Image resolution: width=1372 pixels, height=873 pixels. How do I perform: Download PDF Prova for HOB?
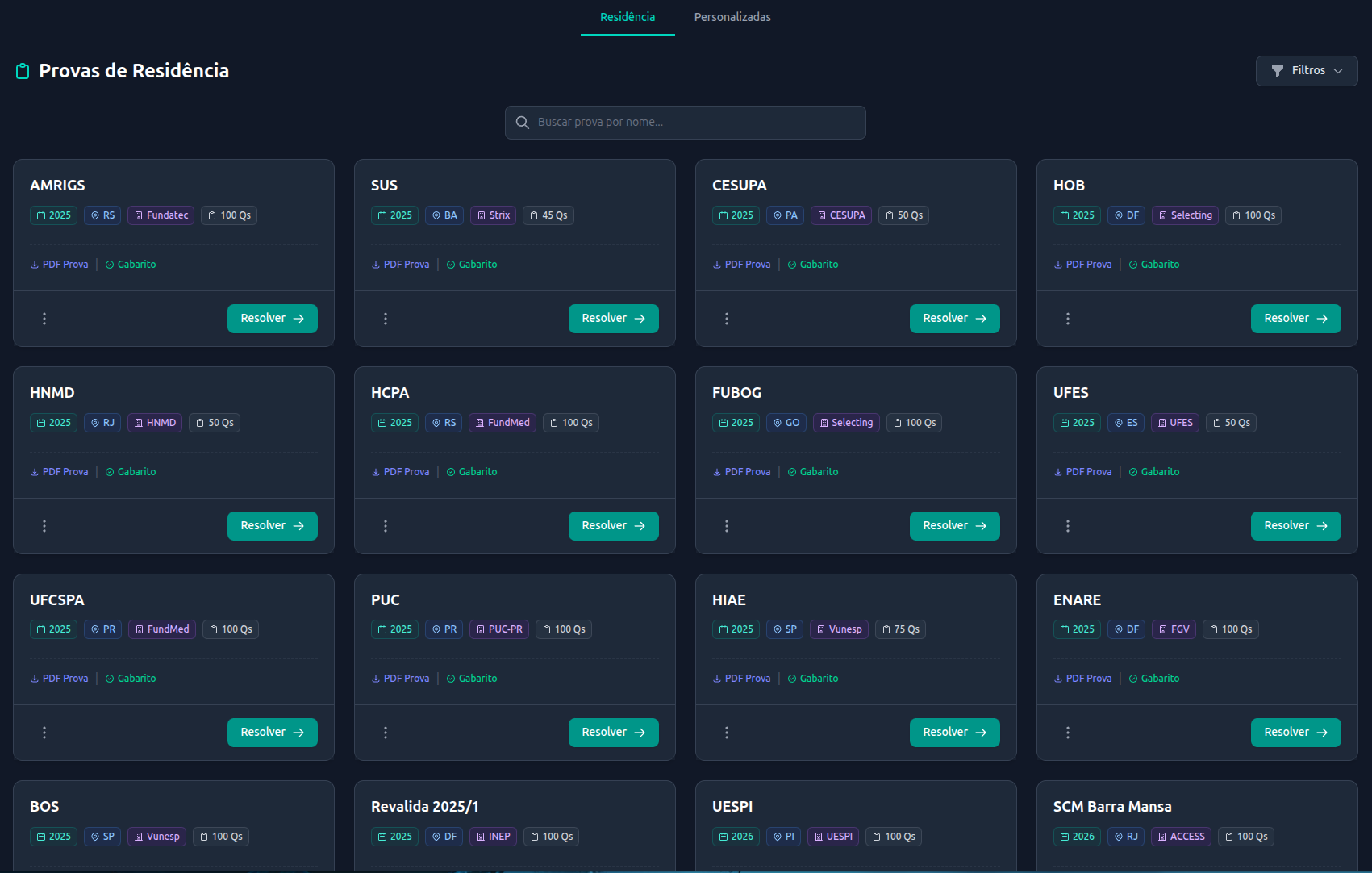point(1082,265)
